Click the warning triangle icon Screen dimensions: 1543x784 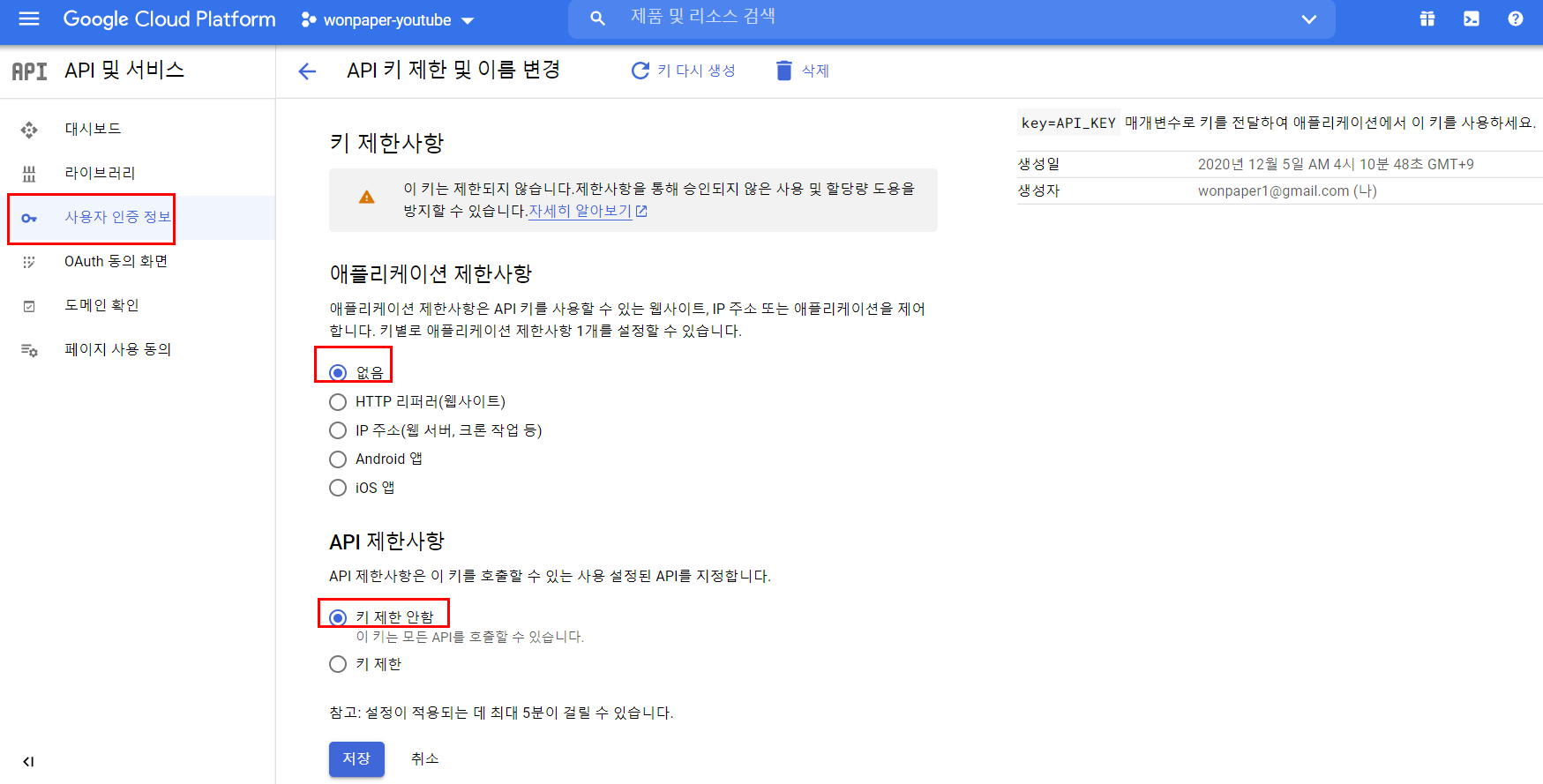click(x=367, y=198)
